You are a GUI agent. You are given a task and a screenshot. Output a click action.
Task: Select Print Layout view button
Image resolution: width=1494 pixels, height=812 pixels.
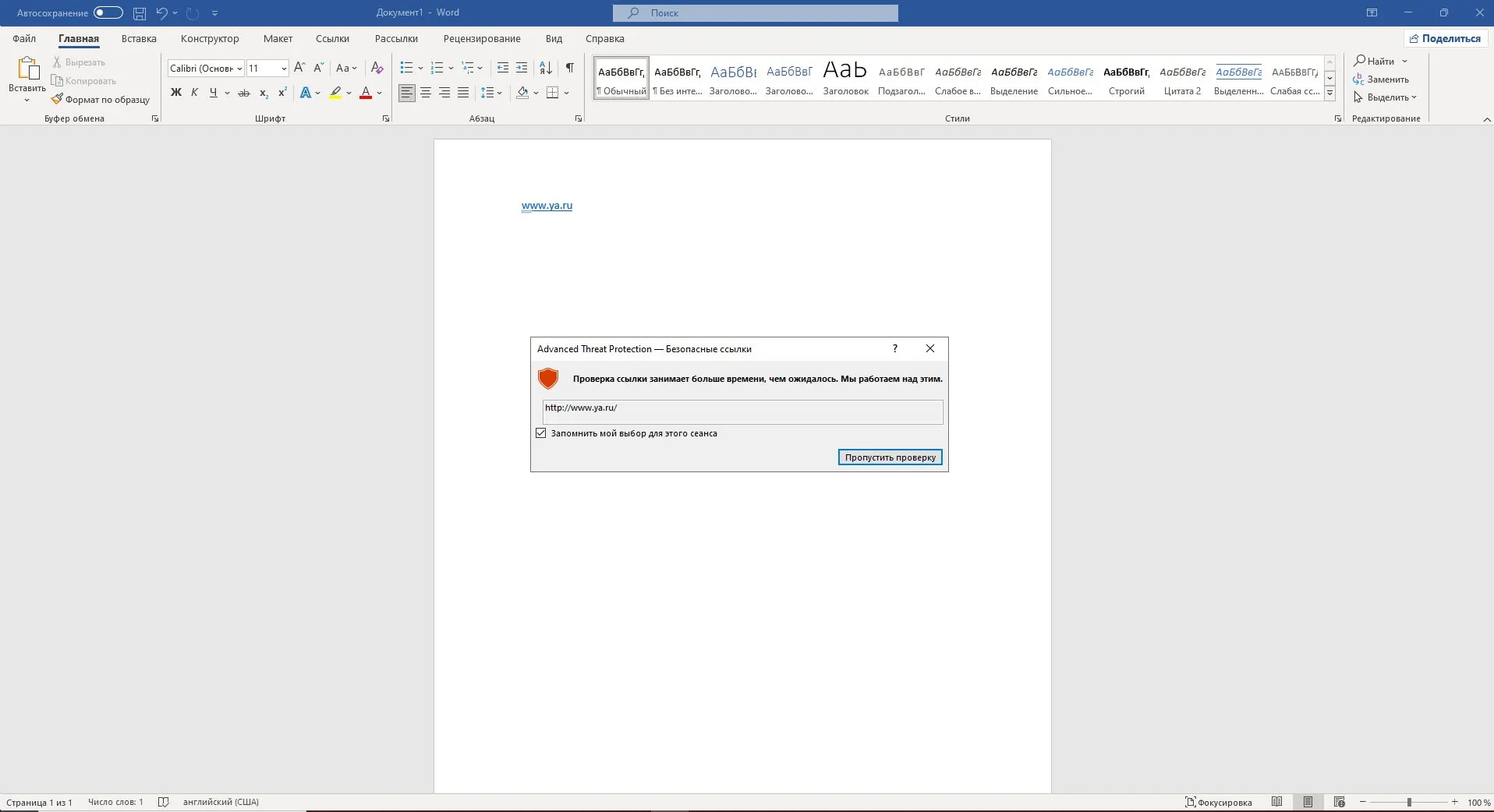1308,802
